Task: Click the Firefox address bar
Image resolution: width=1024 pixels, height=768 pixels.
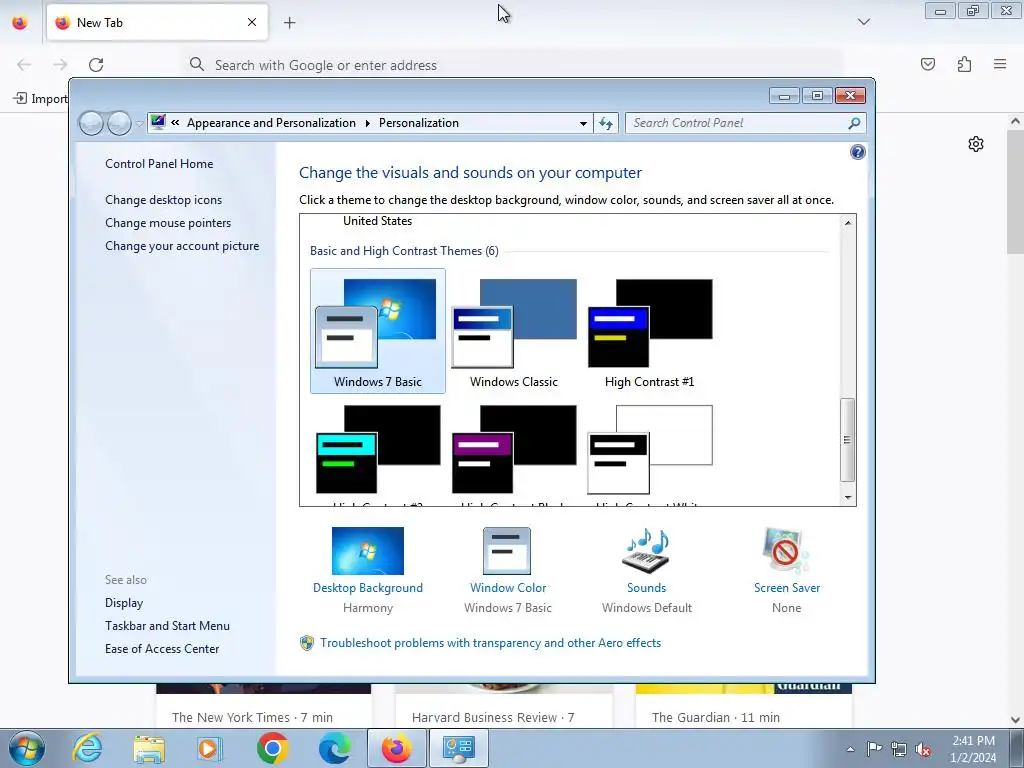Action: (x=513, y=65)
